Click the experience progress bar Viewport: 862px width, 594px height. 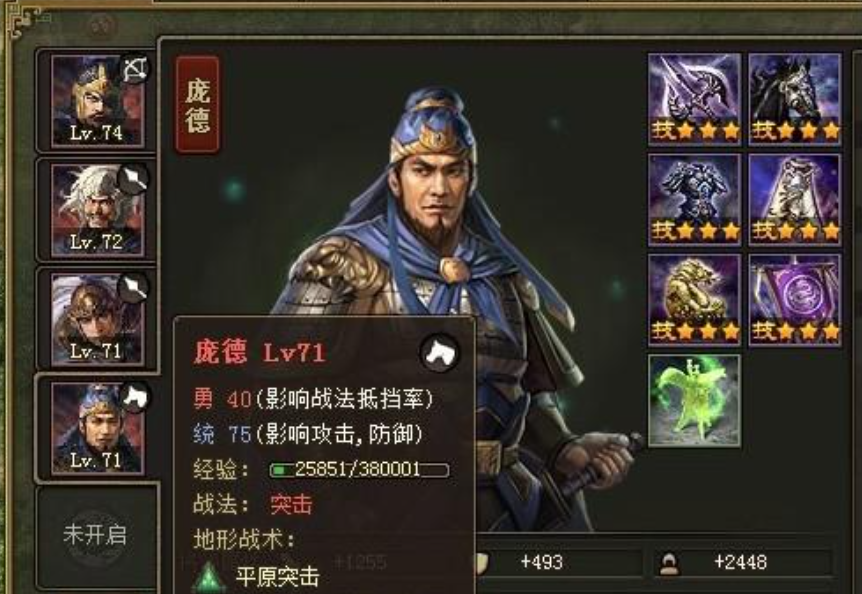(359, 470)
